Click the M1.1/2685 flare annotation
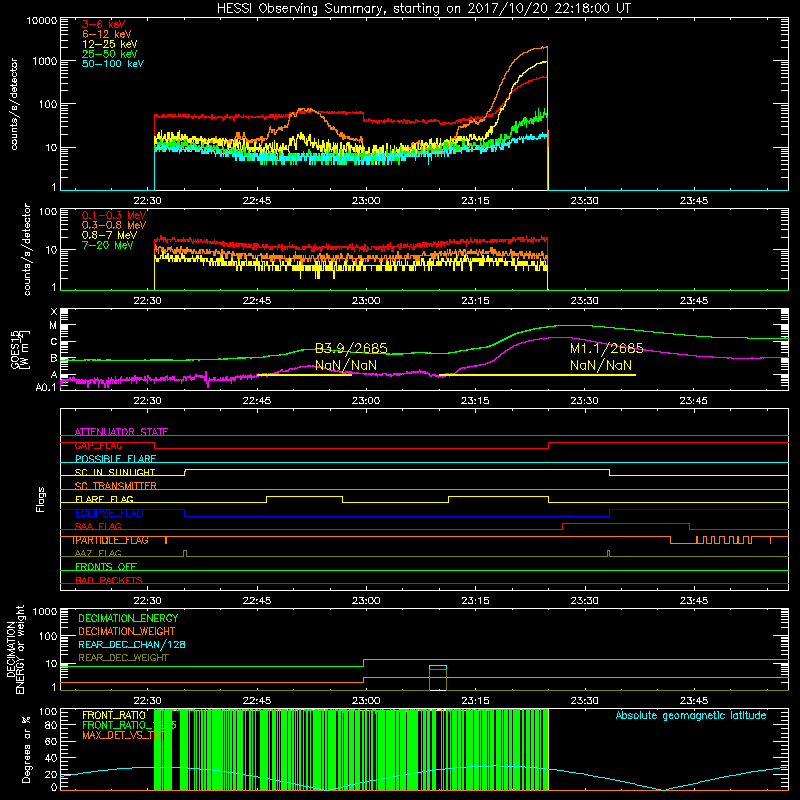Screen dimensions: 800x800 606,348
